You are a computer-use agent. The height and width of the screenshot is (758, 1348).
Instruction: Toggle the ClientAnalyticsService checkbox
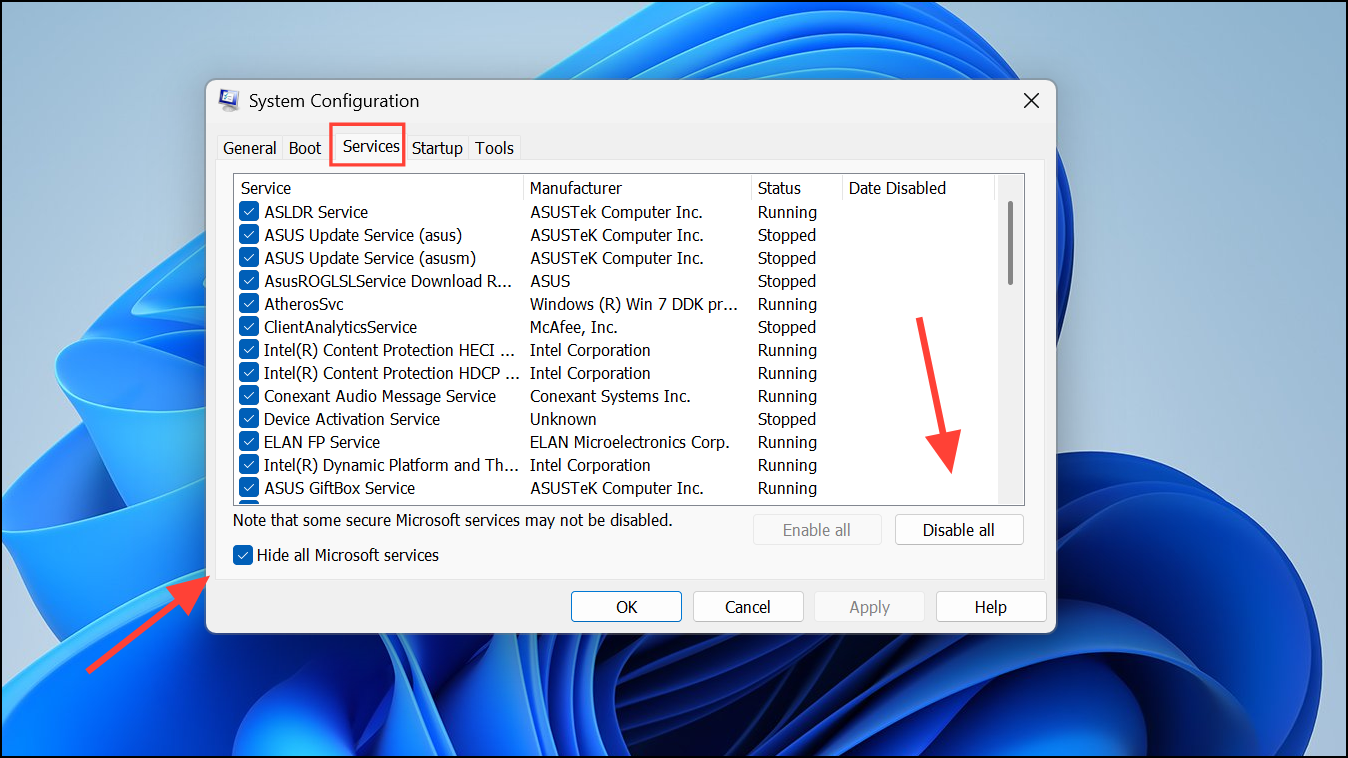click(x=248, y=326)
